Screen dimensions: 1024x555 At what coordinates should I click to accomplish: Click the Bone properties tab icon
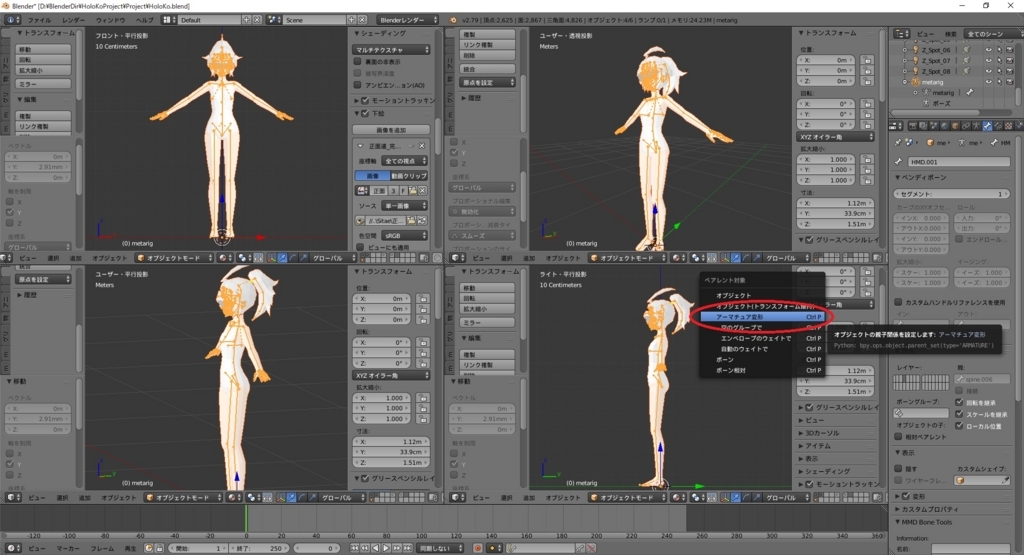[x=987, y=126]
